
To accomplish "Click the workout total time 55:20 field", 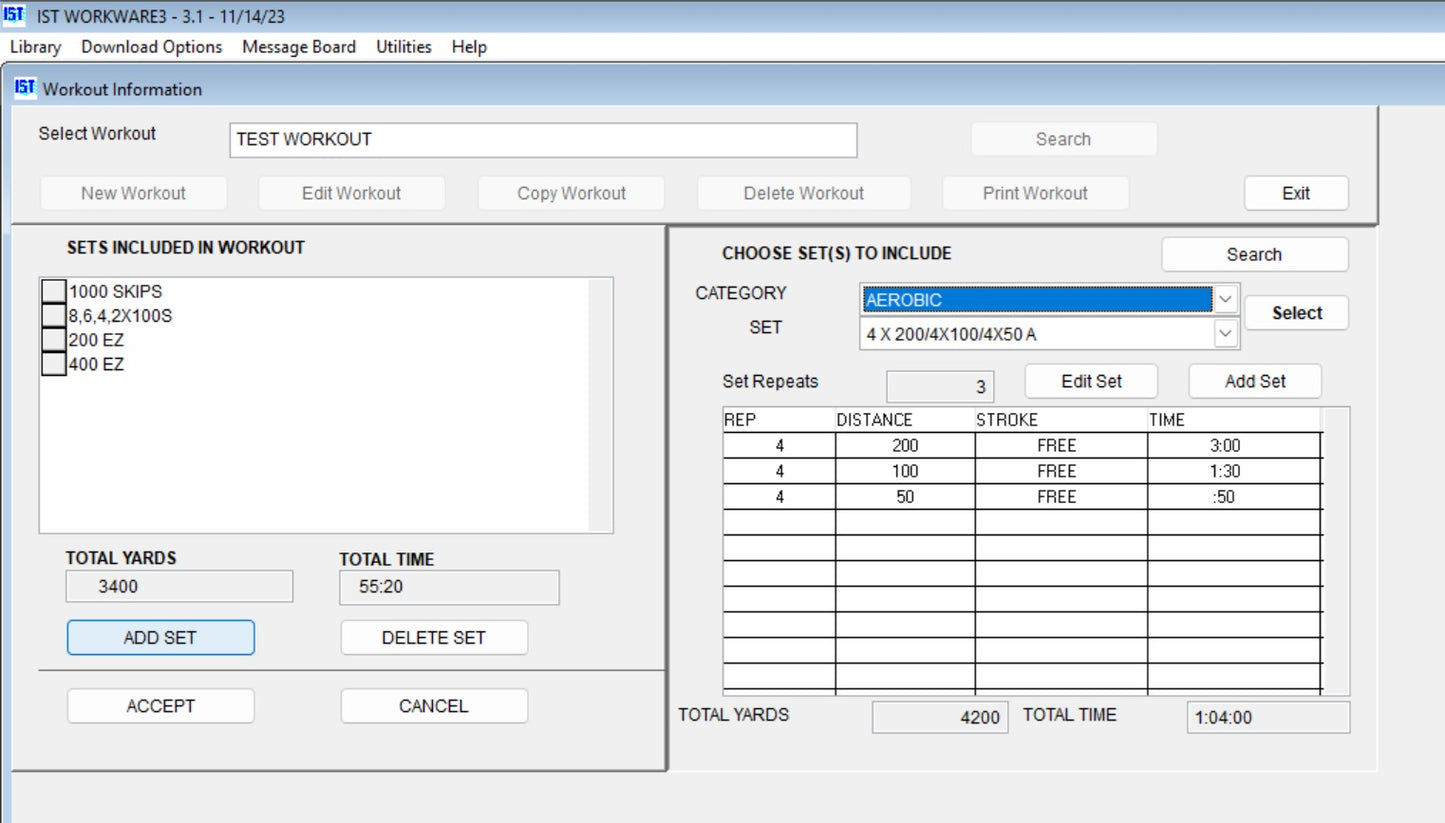I will point(449,587).
